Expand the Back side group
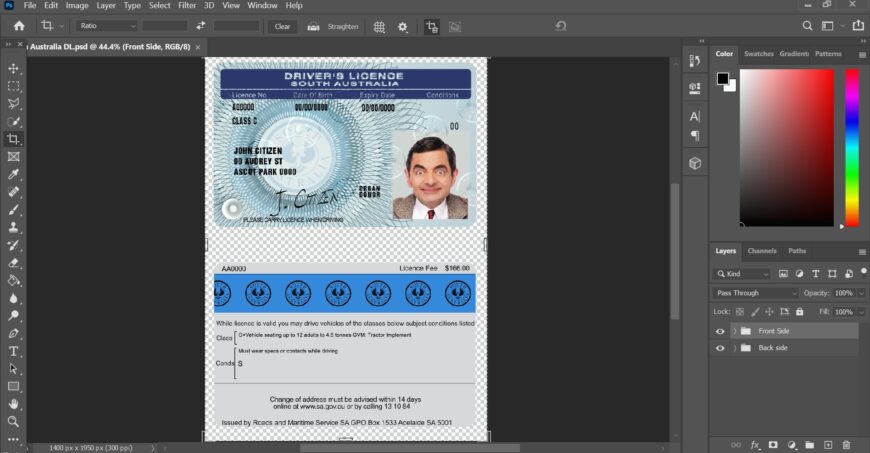The height and width of the screenshot is (453, 870). 735,348
